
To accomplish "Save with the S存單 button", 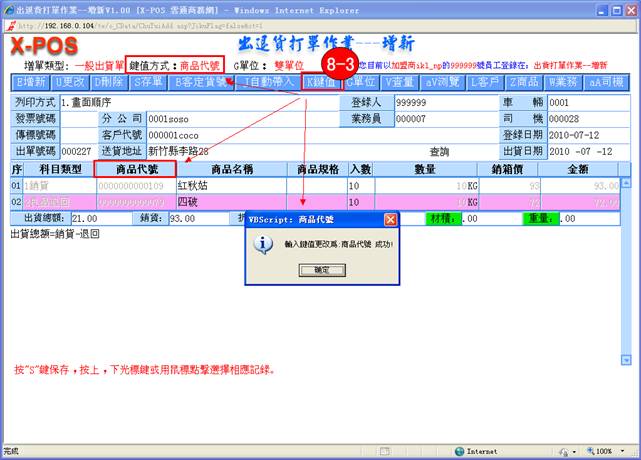I will [x=148, y=82].
